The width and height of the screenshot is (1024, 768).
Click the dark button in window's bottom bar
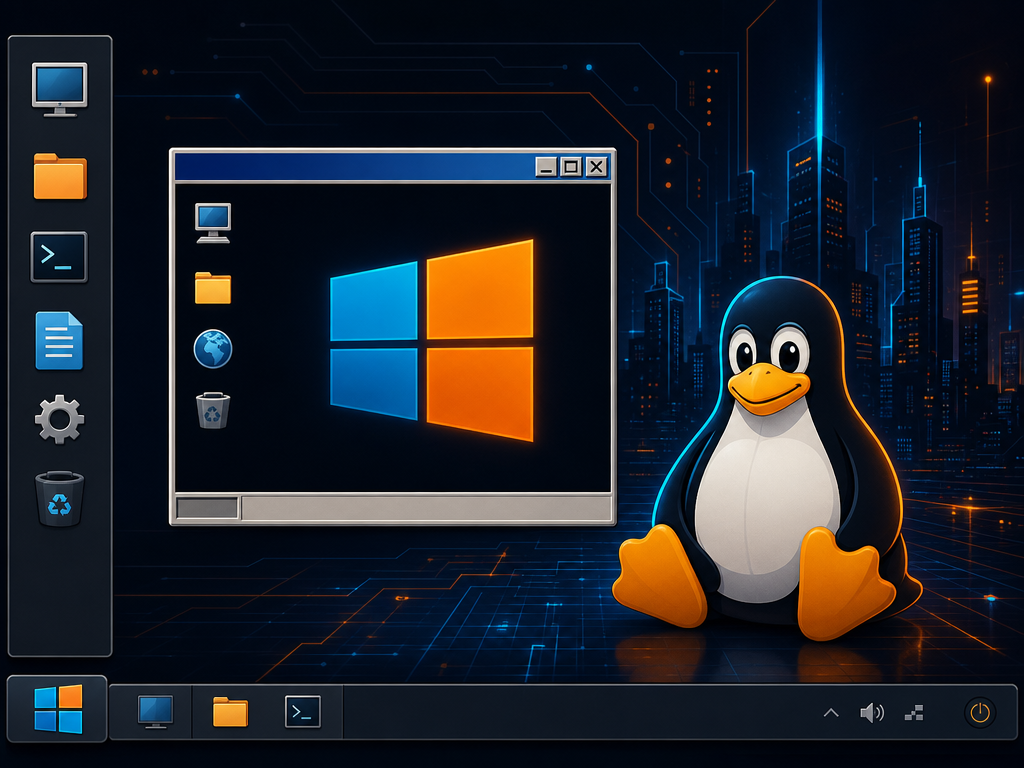208,508
